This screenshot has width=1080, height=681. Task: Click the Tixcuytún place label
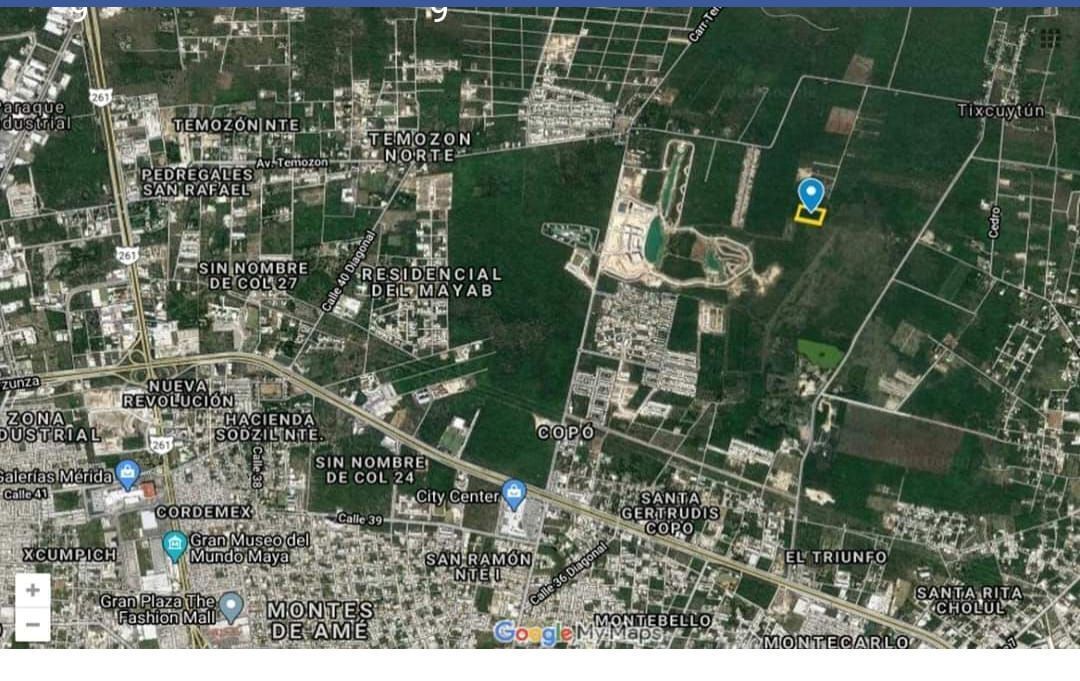click(1001, 110)
